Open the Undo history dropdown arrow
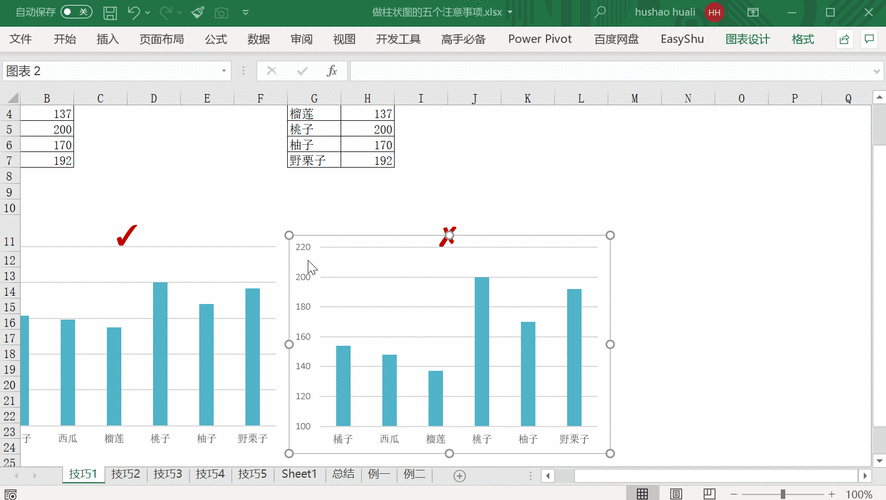The height and width of the screenshot is (500, 886). (x=148, y=13)
